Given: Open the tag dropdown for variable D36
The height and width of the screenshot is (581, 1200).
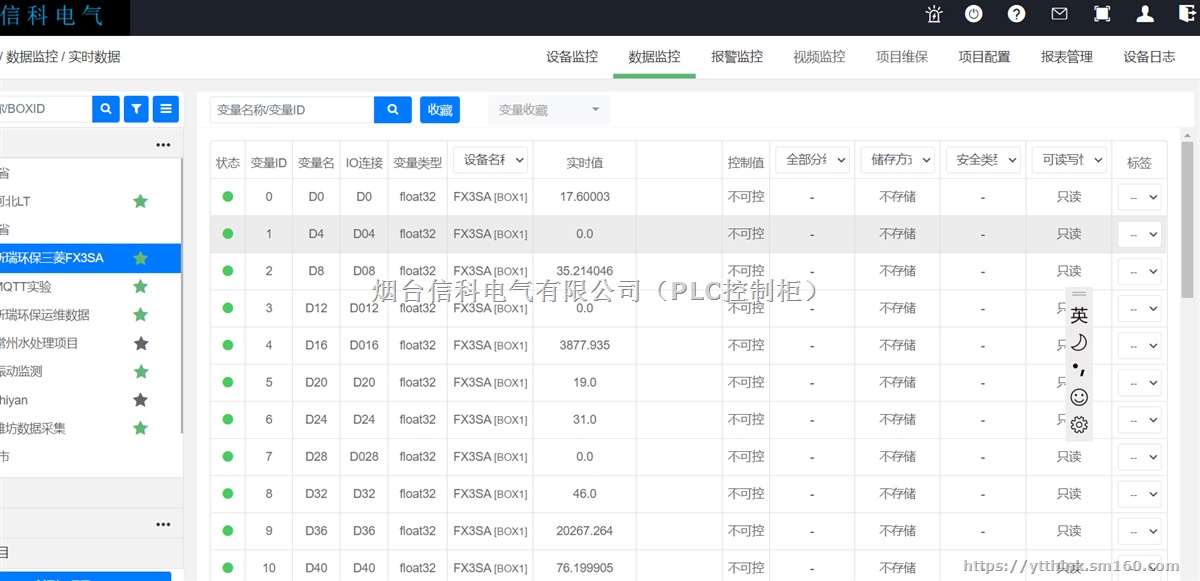Looking at the screenshot, I should 1139,531.
